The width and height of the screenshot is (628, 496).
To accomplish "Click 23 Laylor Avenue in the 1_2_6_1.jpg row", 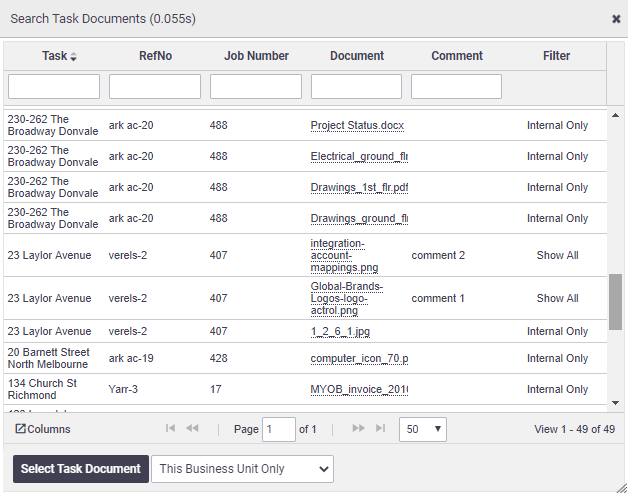I will pyautogui.click(x=49, y=331).
